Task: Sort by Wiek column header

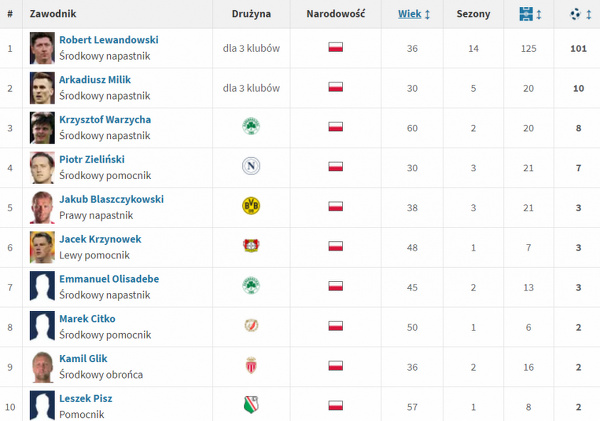Action: click(409, 15)
